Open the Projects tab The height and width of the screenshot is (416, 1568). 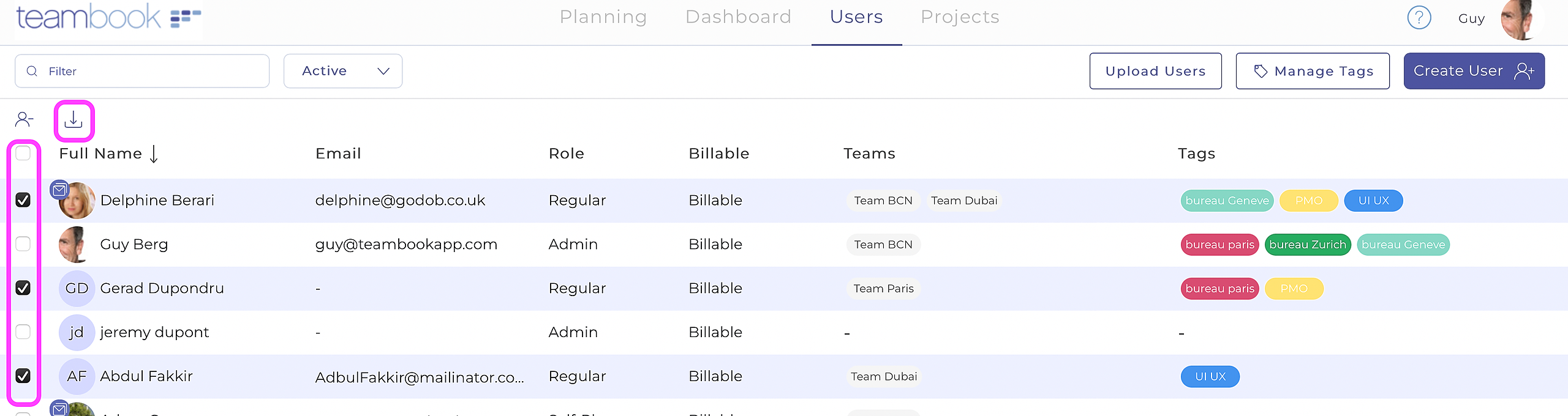[x=960, y=17]
